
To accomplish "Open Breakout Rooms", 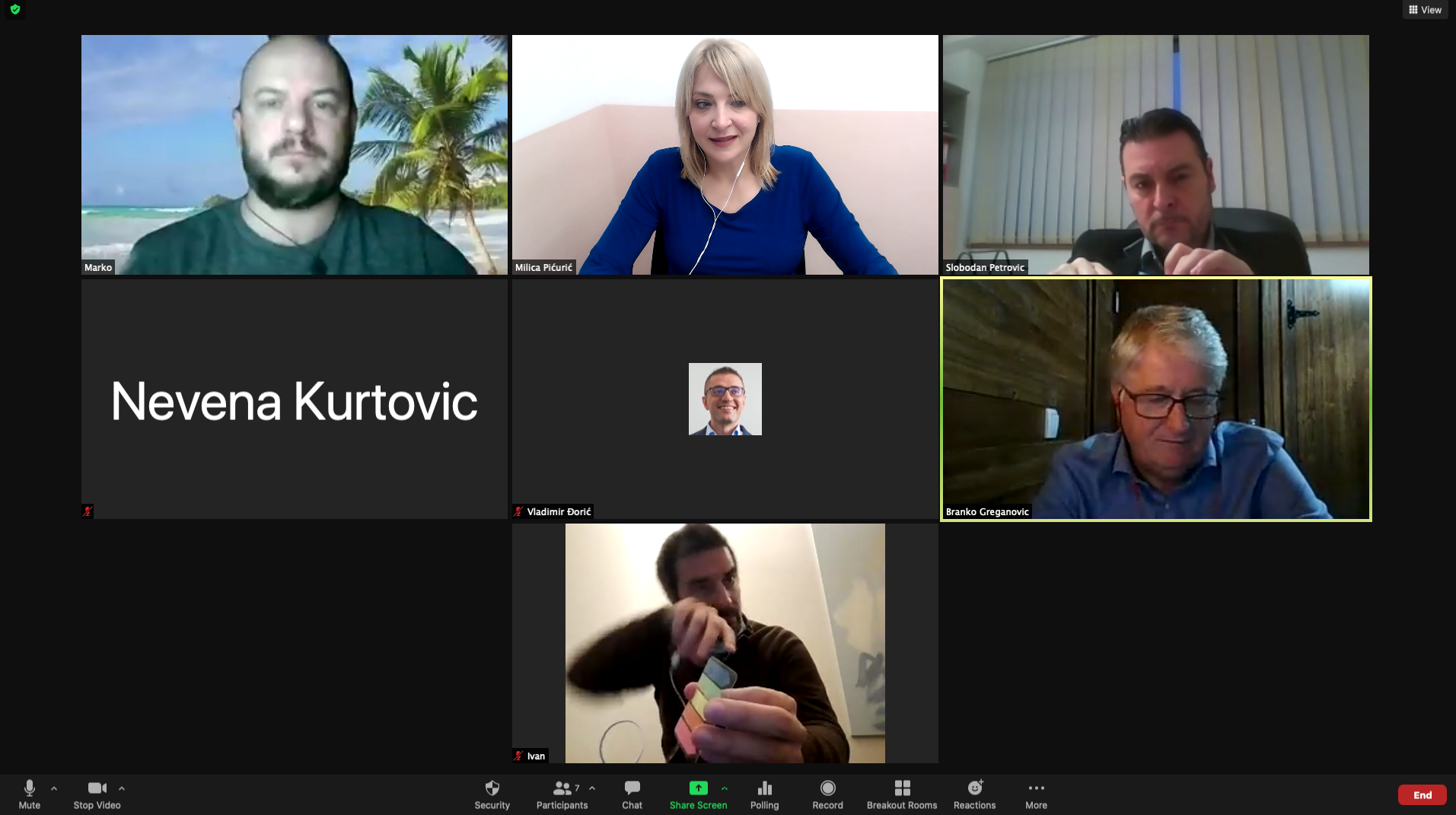I will tap(902, 794).
